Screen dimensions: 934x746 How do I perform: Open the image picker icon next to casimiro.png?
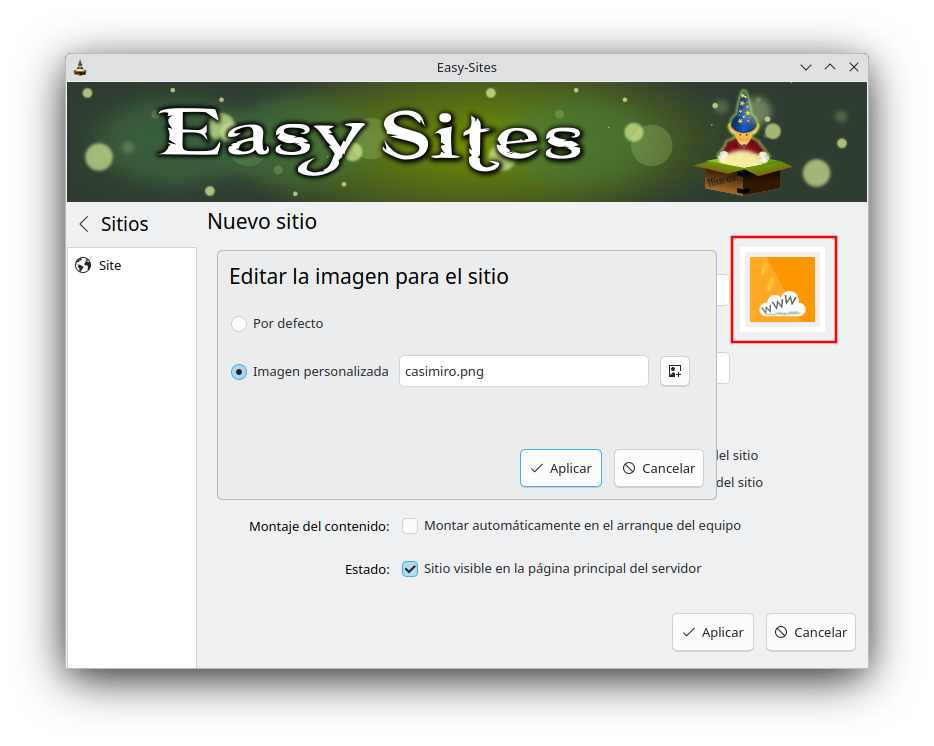click(674, 370)
